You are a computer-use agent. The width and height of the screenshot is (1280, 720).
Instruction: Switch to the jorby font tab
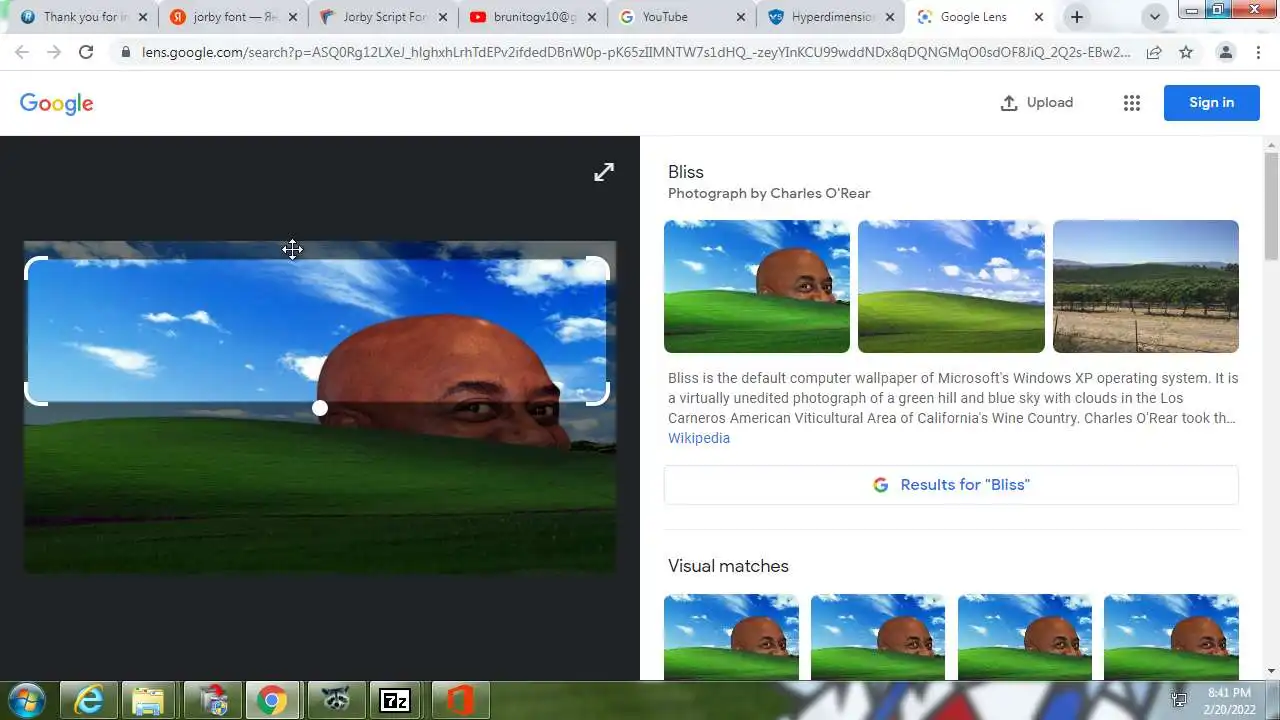pyautogui.click(x=232, y=17)
